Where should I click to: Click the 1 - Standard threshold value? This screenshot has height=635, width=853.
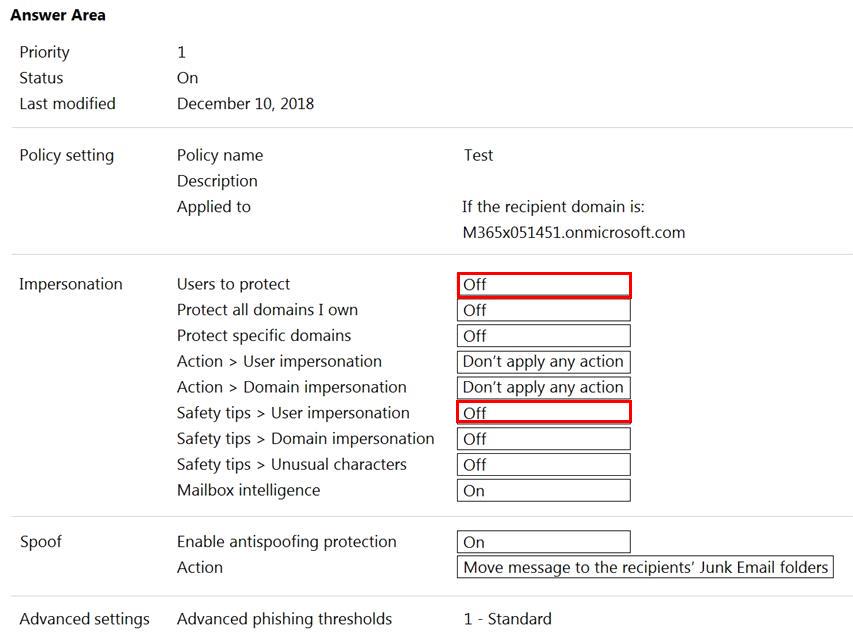507,619
